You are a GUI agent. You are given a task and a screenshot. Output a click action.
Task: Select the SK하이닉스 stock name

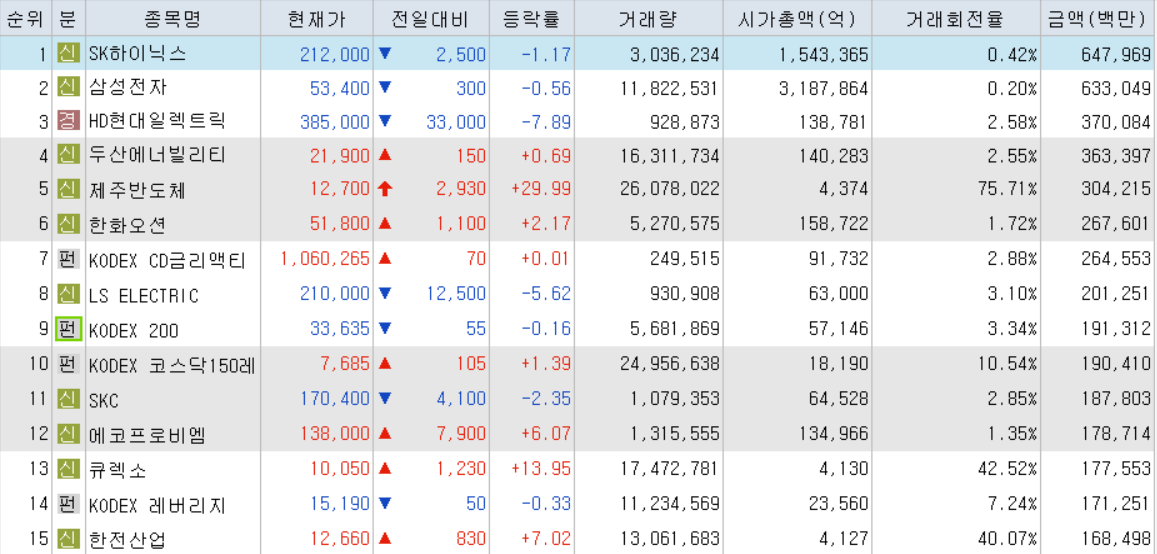click(x=137, y=55)
